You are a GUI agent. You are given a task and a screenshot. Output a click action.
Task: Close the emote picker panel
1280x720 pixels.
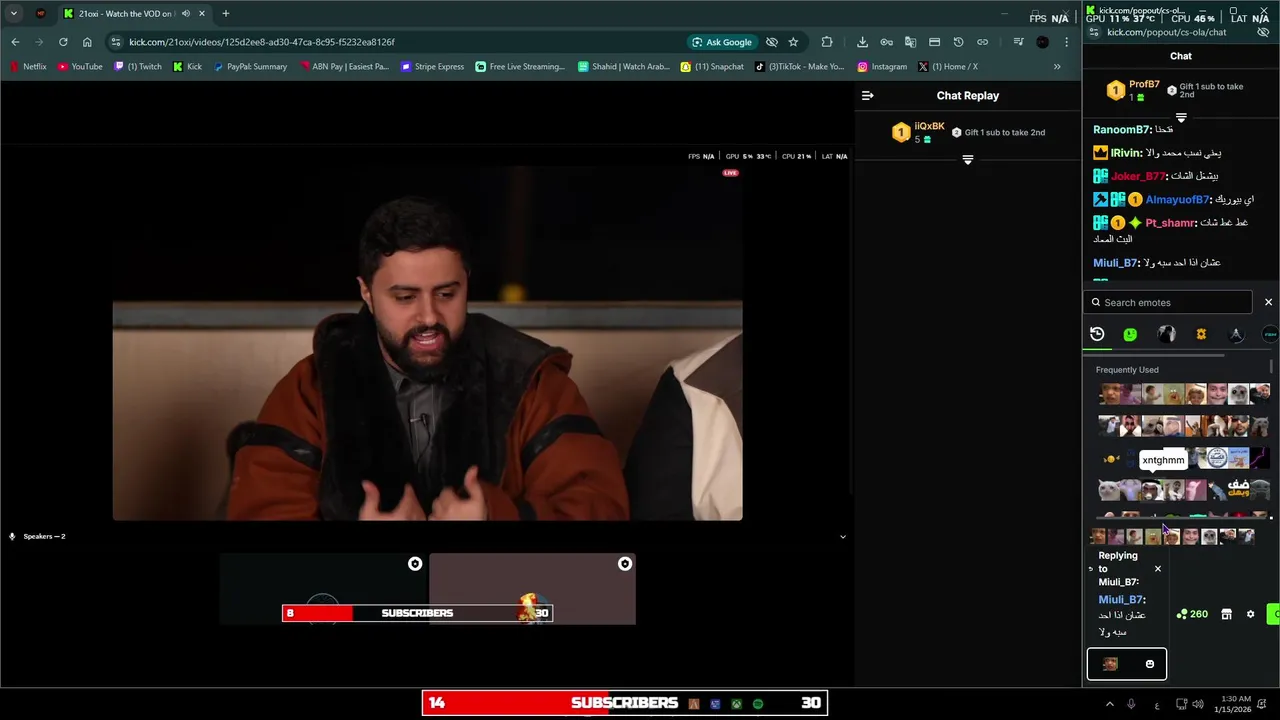1268,302
